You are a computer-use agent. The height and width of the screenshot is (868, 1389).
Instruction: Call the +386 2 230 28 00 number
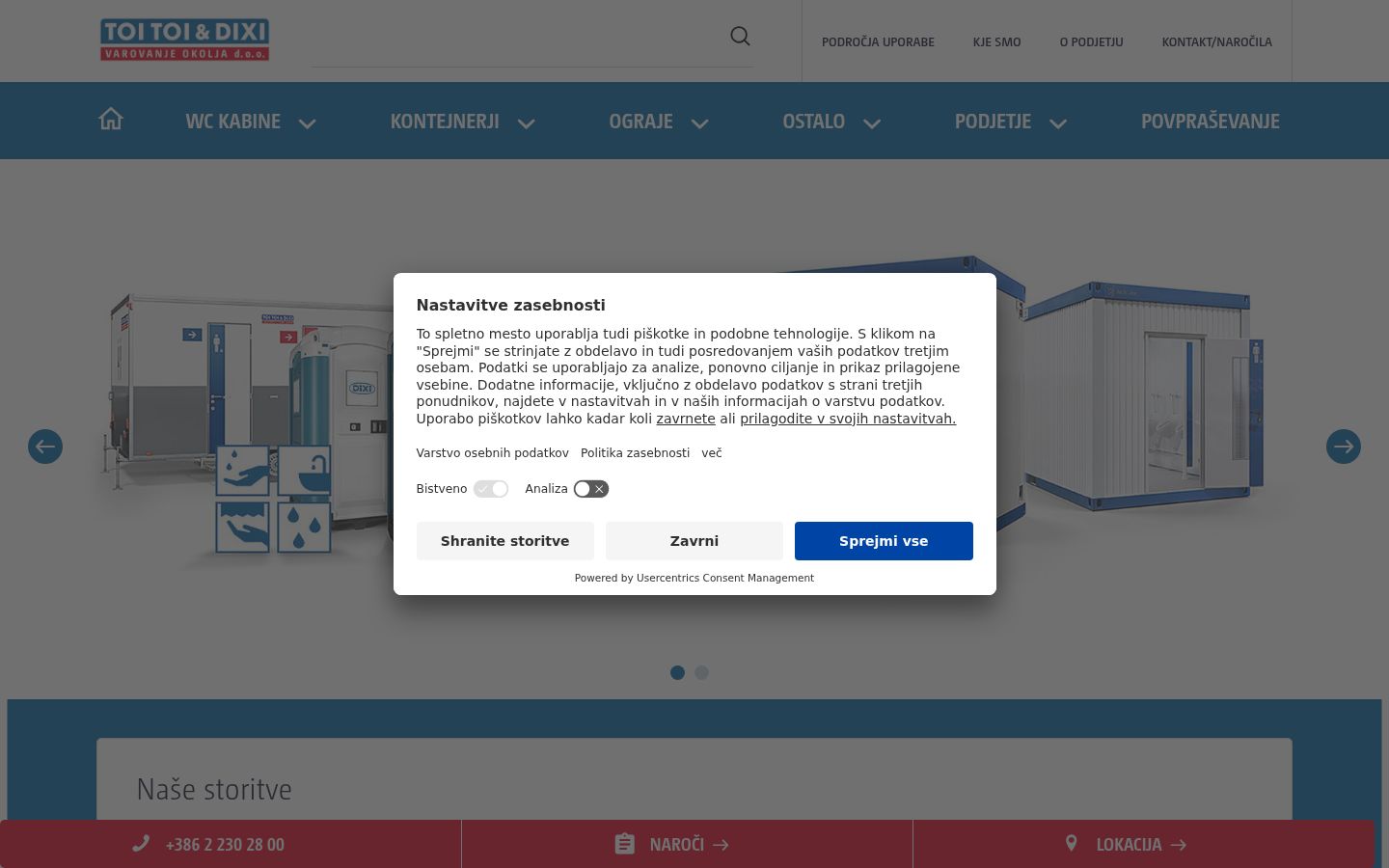[x=225, y=845]
